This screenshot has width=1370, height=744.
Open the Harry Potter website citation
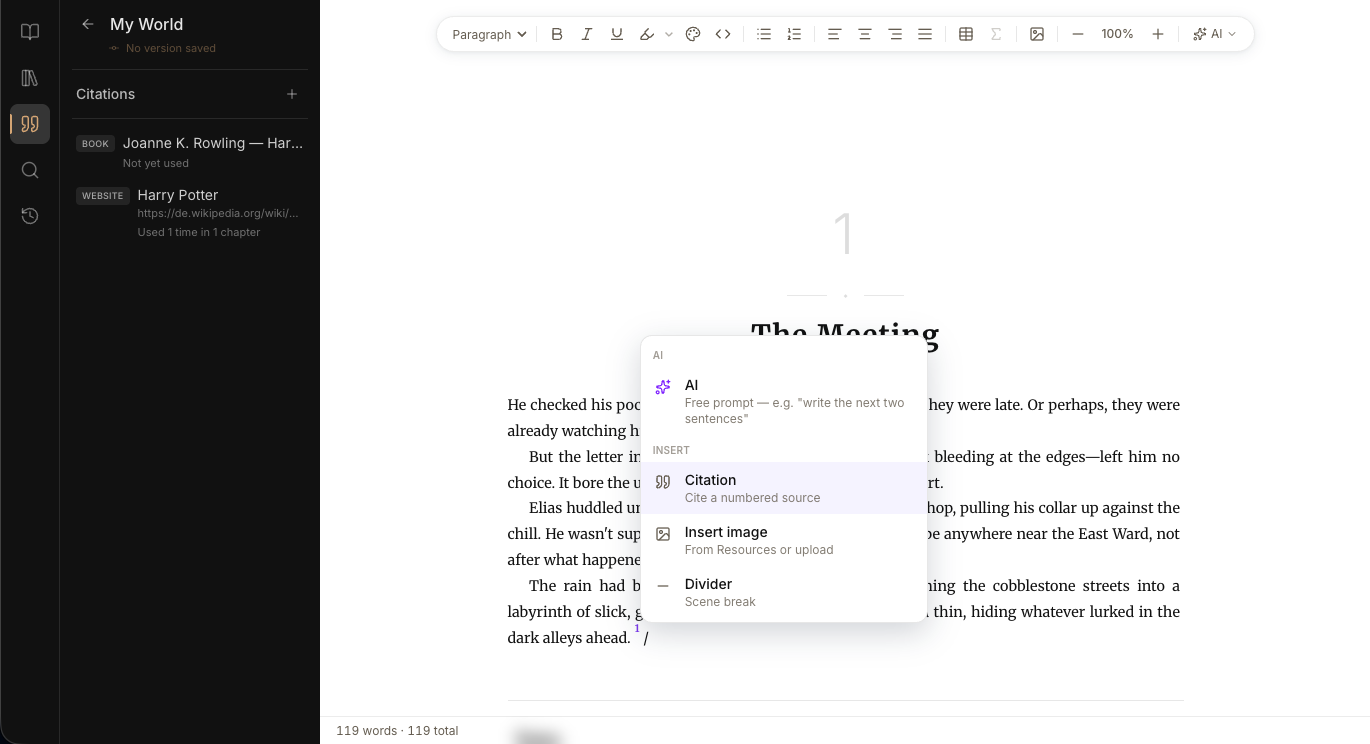189,213
